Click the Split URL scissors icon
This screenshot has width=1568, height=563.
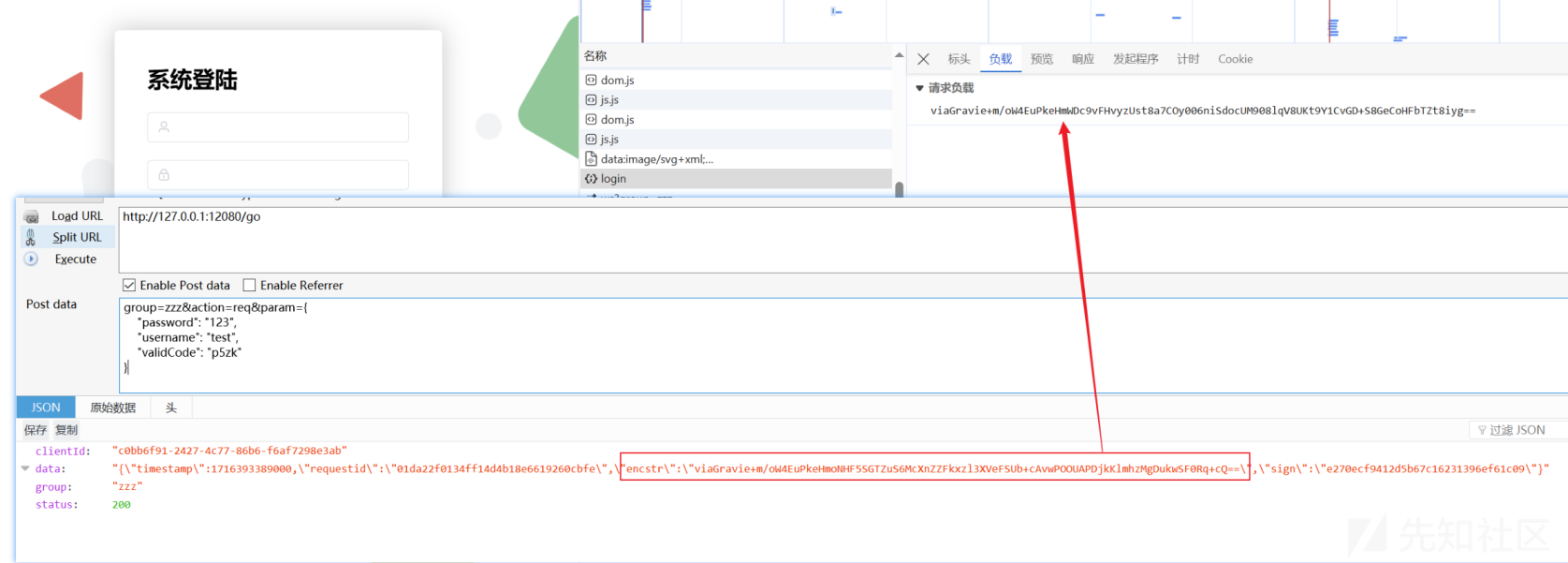(x=31, y=238)
